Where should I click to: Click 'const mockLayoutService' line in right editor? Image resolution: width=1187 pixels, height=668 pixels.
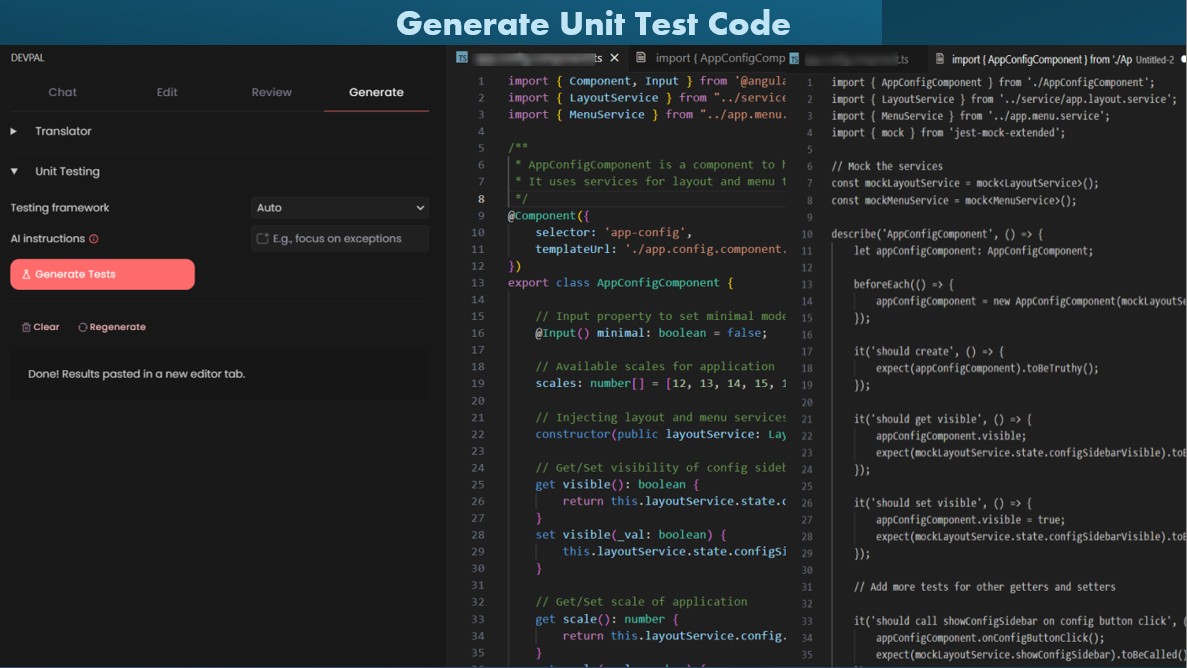tap(964, 183)
